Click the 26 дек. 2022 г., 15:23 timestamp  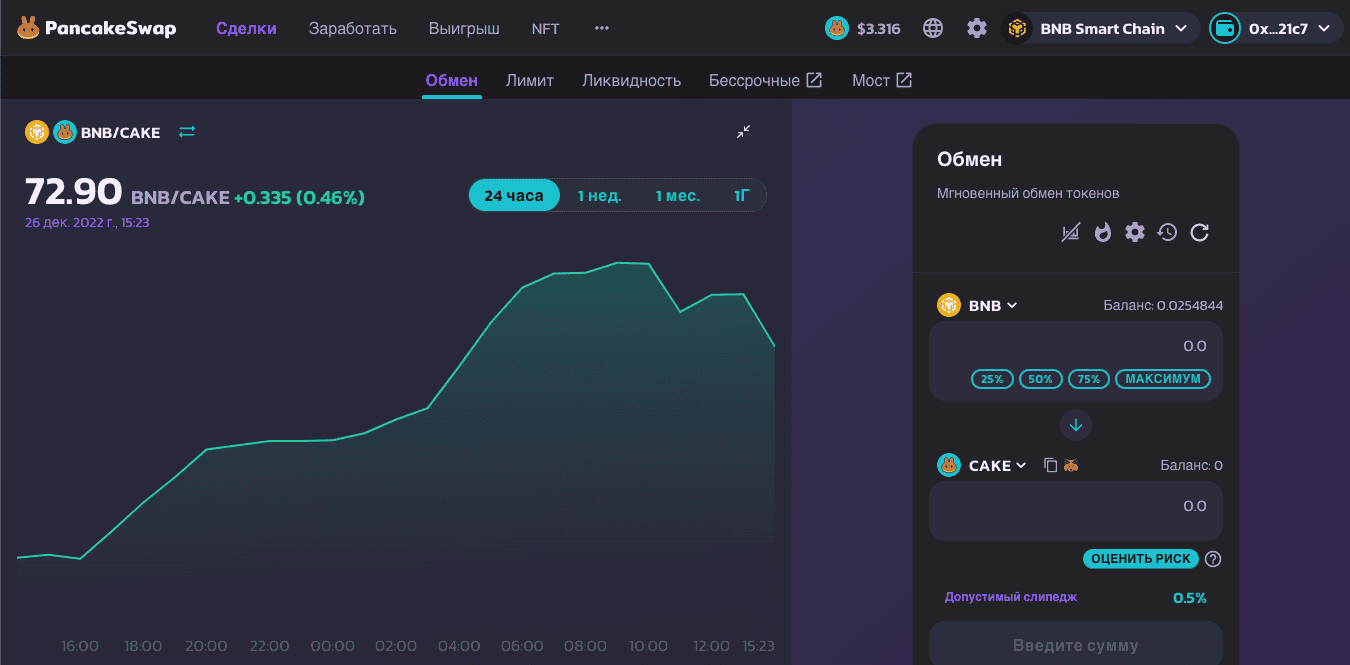[87, 222]
